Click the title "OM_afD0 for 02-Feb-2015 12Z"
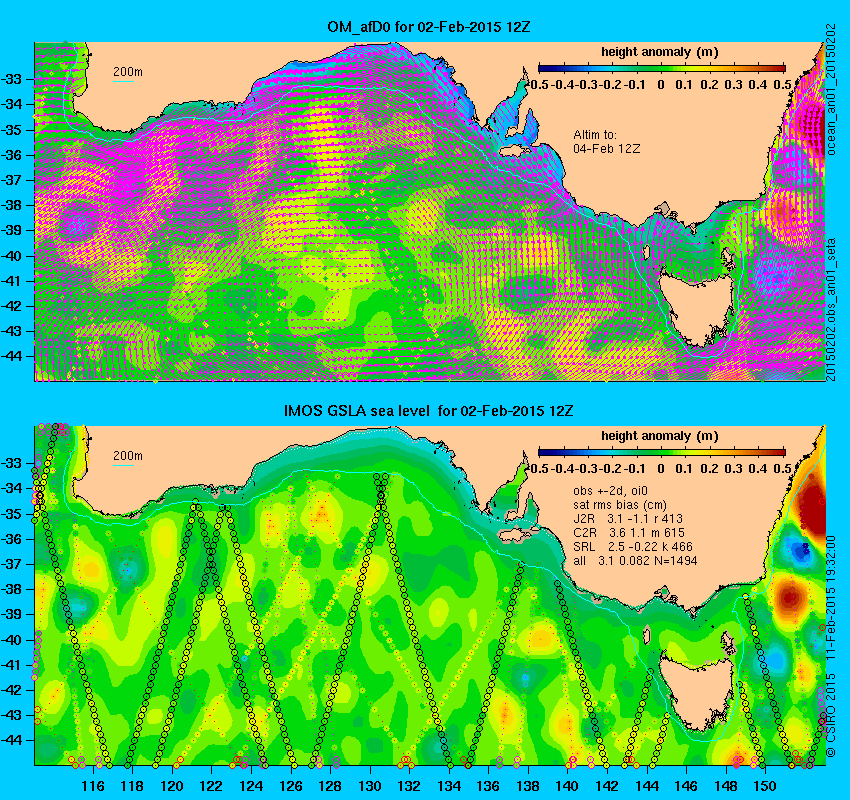This screenshot has width=850, height=800. 428,27
